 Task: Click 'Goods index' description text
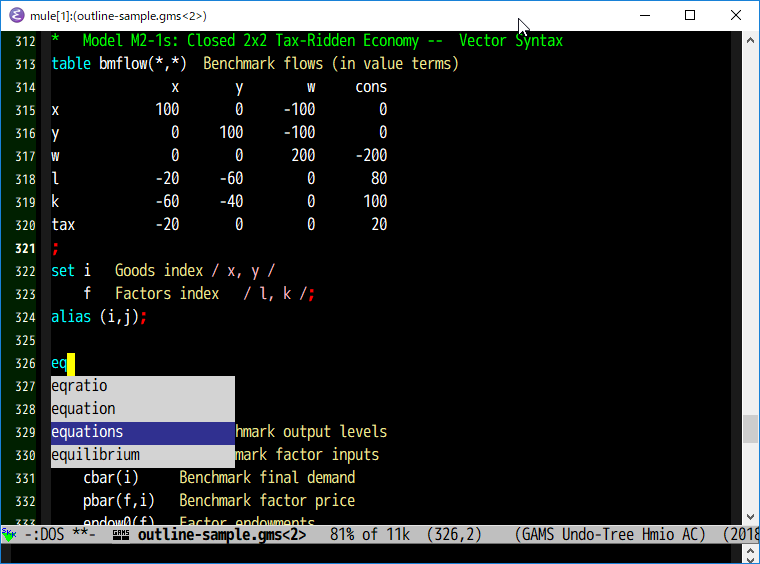[159, 270]
